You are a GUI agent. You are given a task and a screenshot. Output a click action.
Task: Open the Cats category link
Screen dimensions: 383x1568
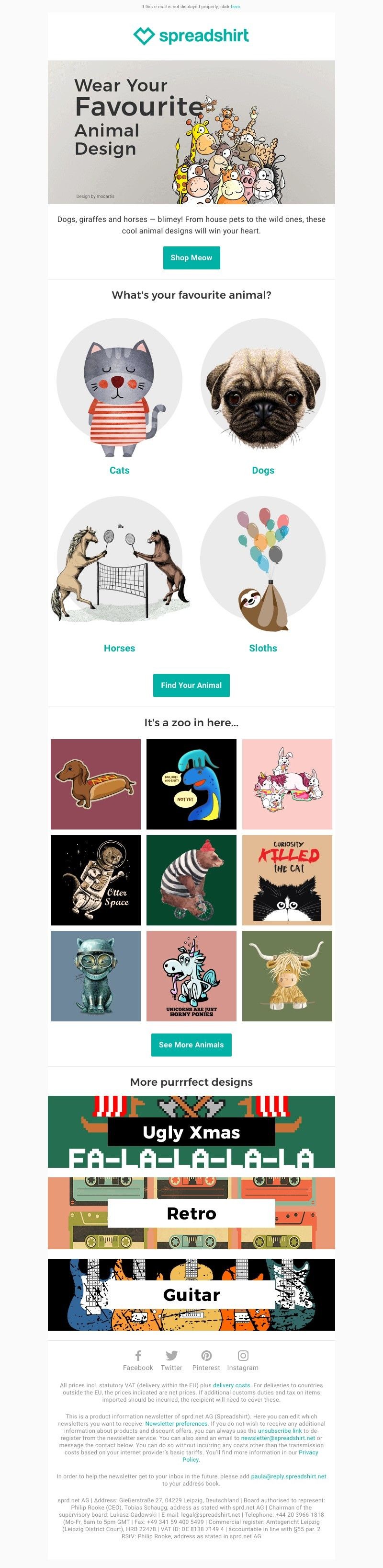(x=119, y=470)
